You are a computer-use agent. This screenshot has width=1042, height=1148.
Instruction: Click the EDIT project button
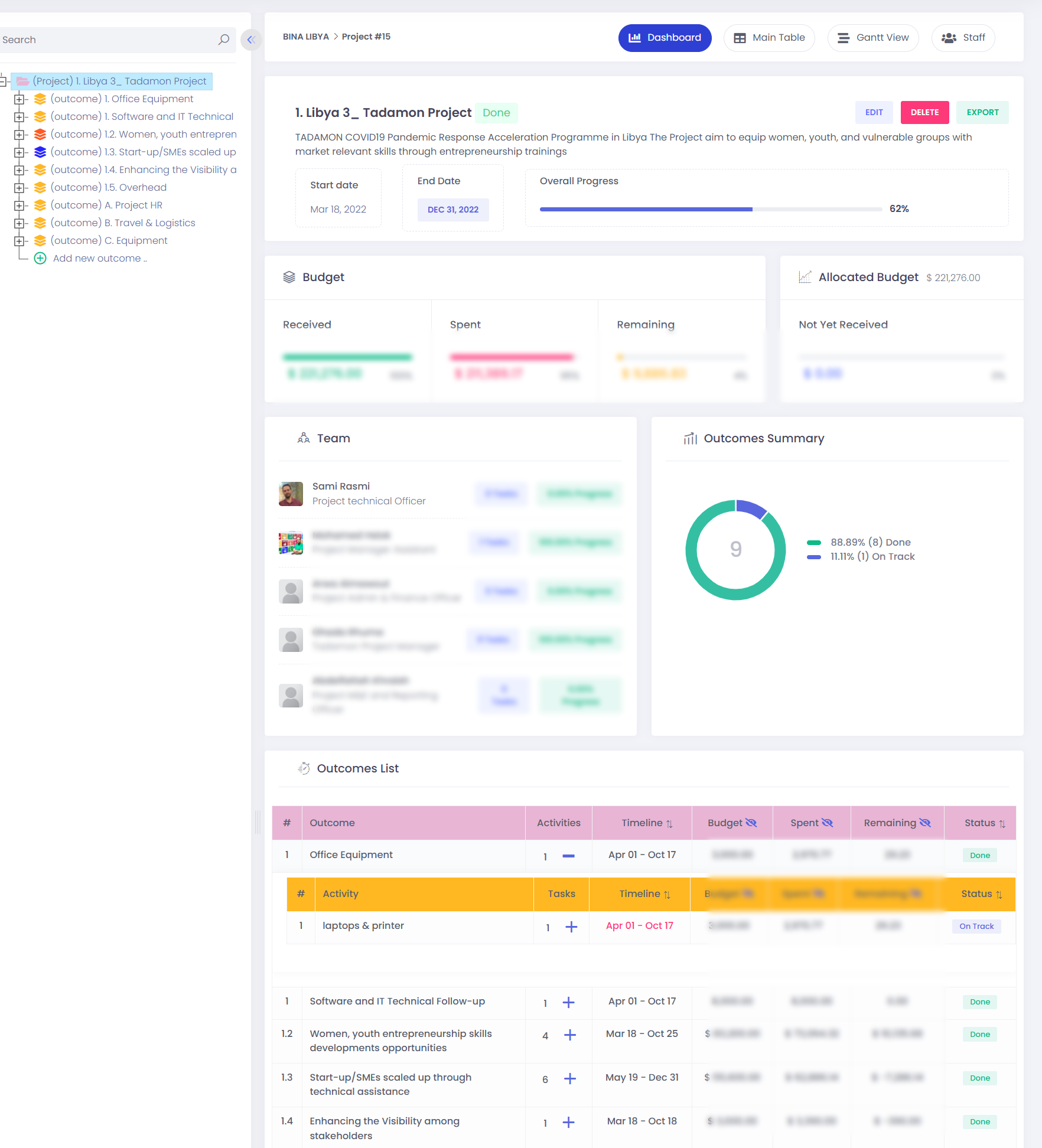tap(874, 112)
